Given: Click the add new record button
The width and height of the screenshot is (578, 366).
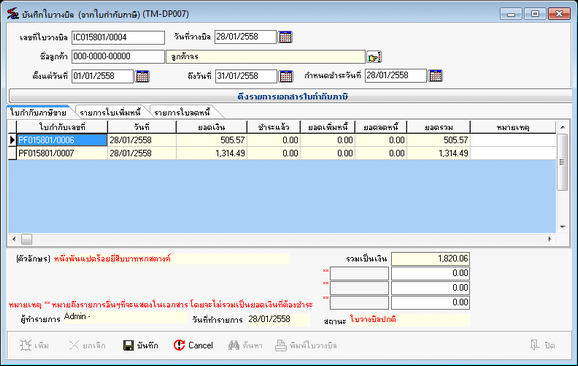Looking at the screenshot, I should pyautogui.click(x=34, y=345).
